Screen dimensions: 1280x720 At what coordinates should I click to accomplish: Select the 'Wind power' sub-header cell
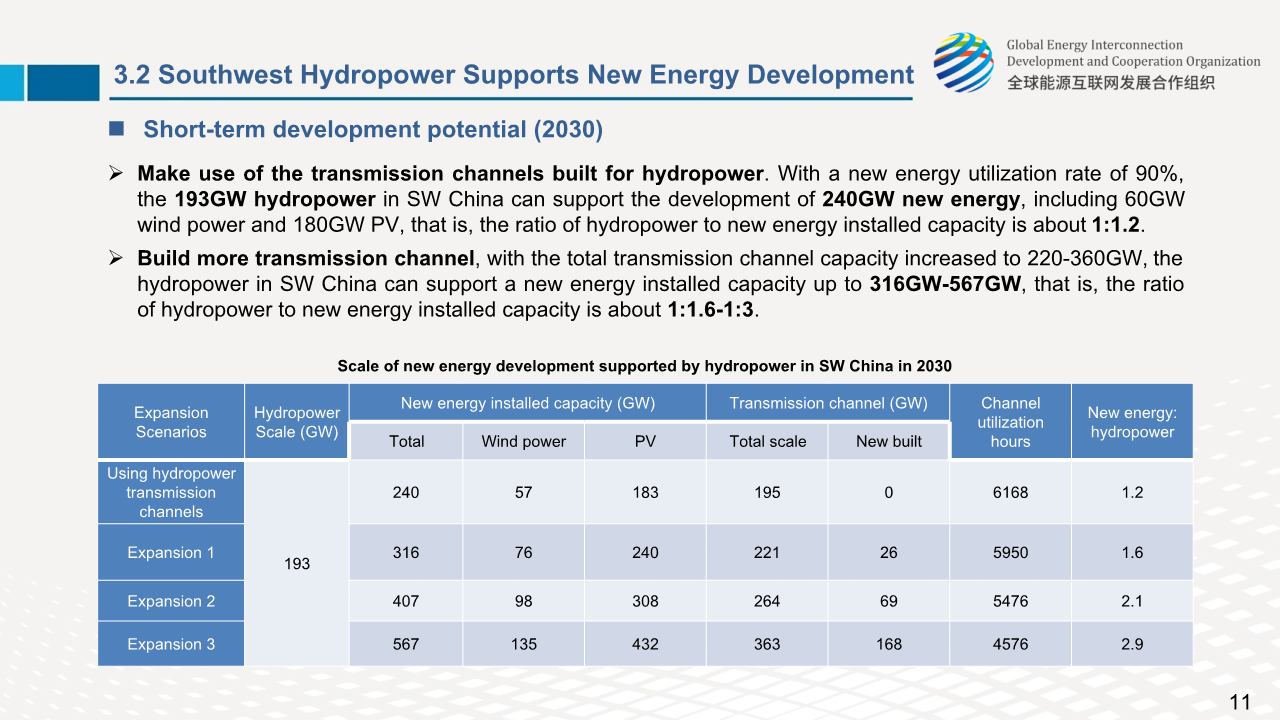[523, 441]
